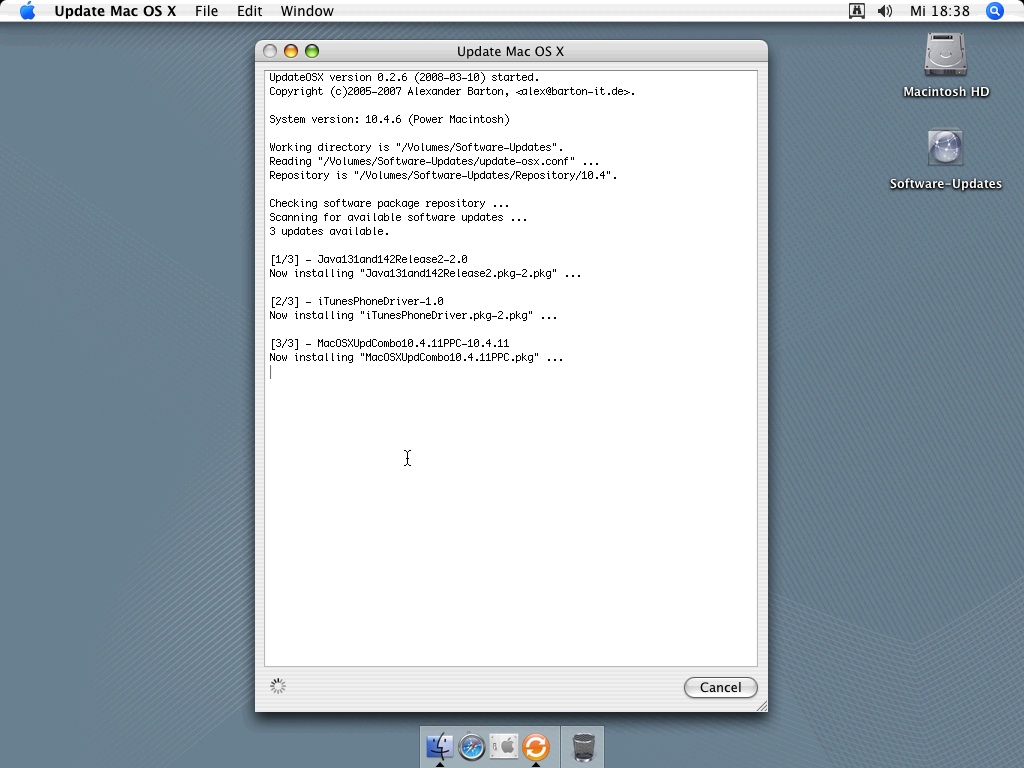
Task: Click the binoculars menu bar icon
Action: coord(856,11)
